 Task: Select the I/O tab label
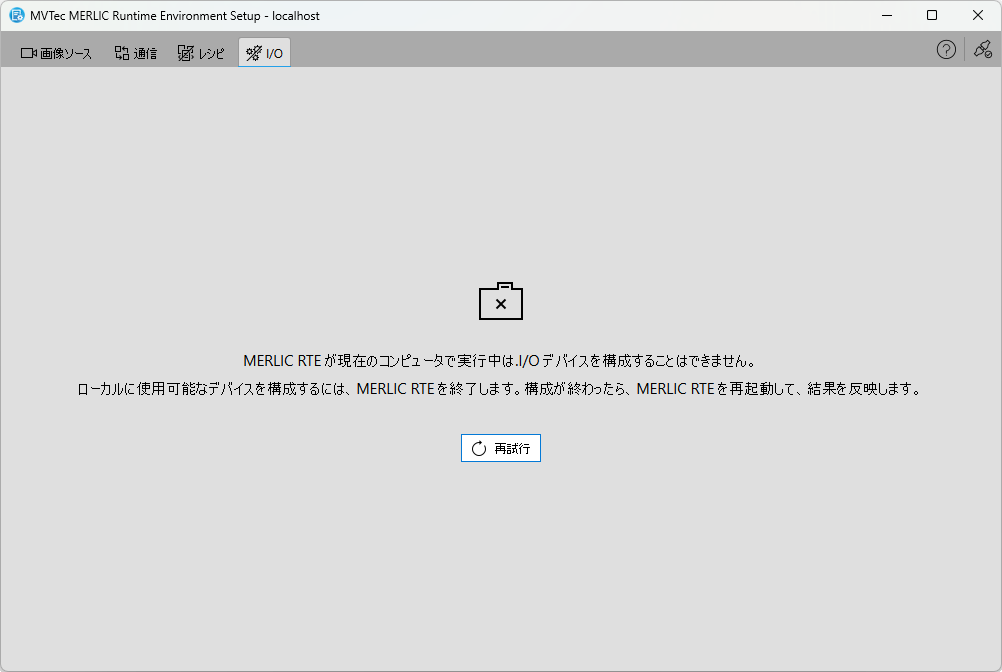(274, 54)
